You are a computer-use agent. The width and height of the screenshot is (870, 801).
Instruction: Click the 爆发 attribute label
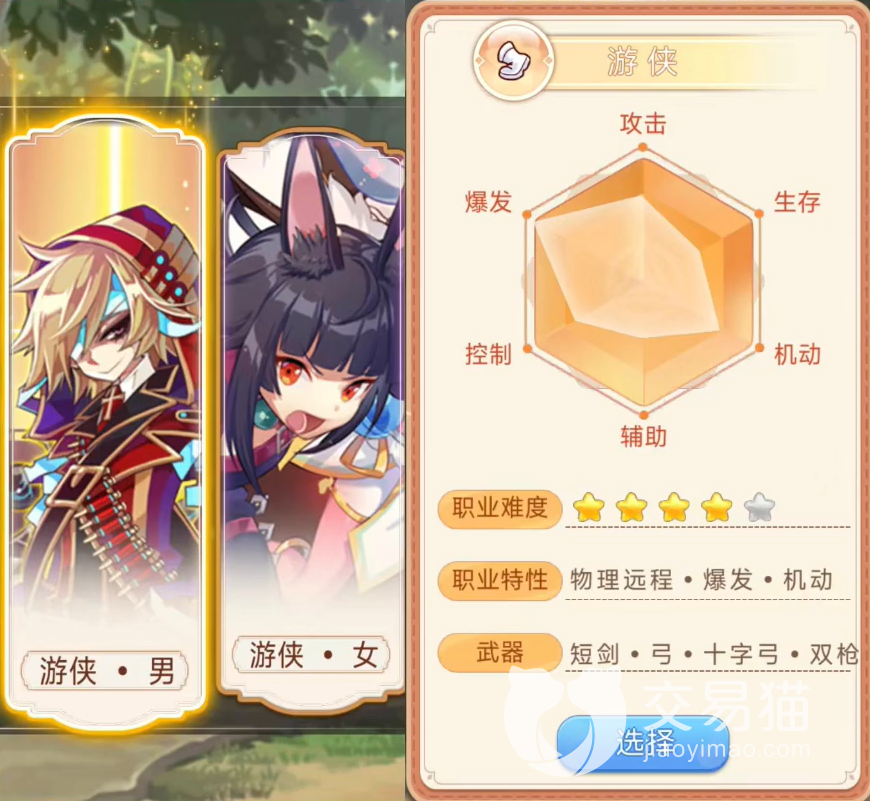point(488,201)
